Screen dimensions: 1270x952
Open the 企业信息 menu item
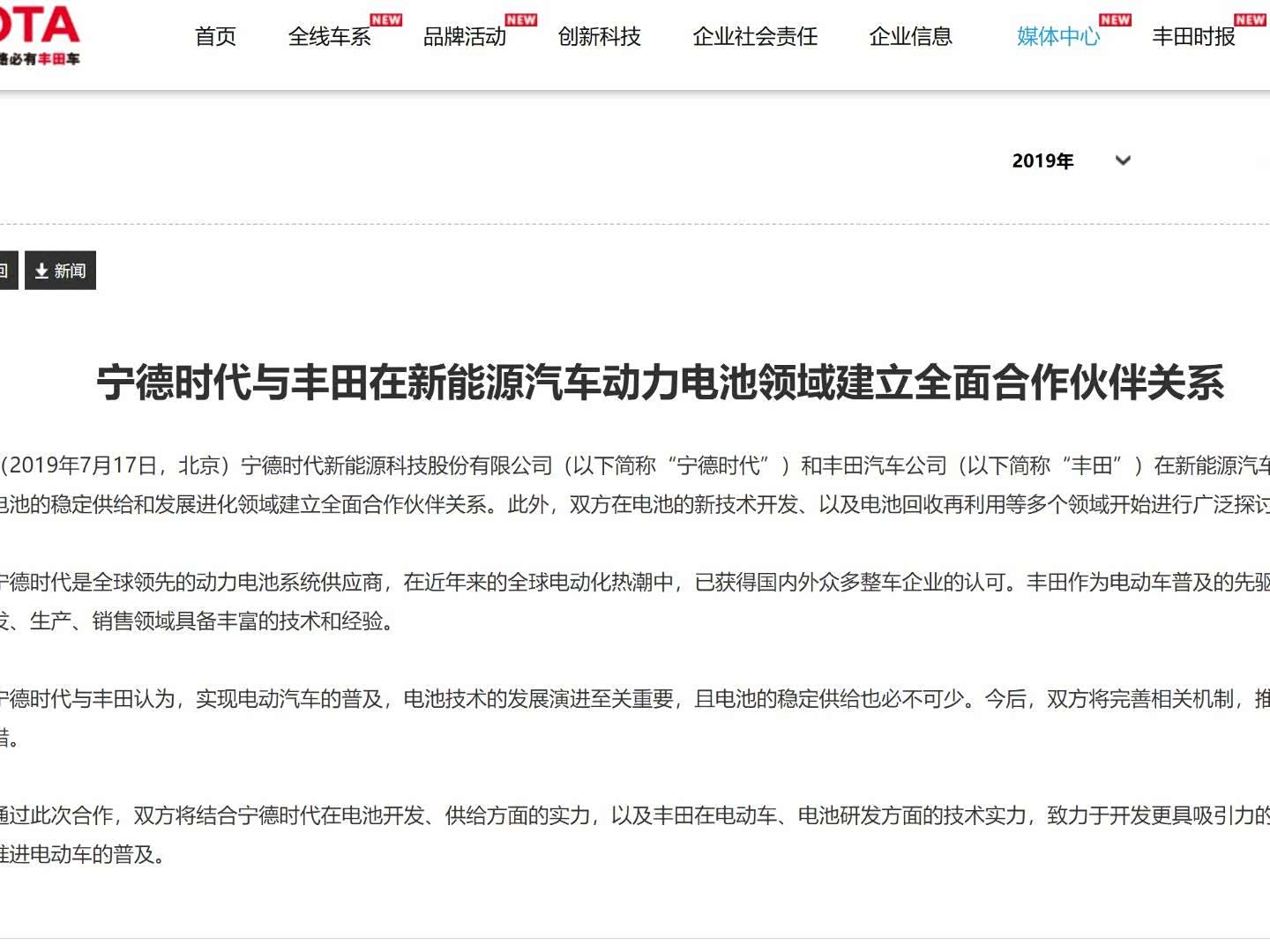[x=910, y=36]
